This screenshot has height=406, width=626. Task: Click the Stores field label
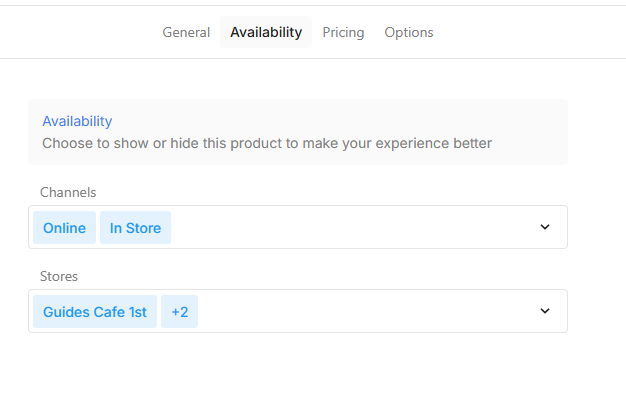click(59, 275)
